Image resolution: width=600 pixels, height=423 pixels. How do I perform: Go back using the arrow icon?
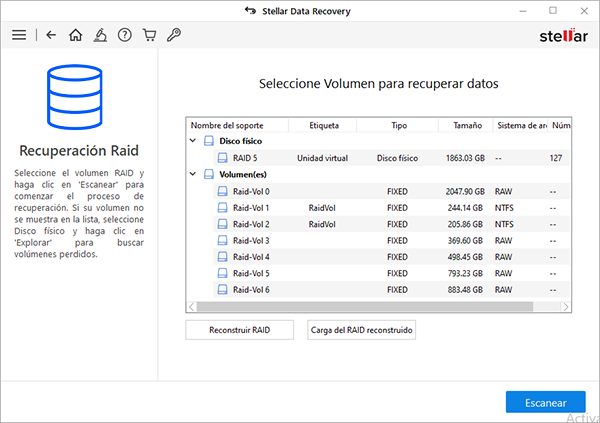51,35
